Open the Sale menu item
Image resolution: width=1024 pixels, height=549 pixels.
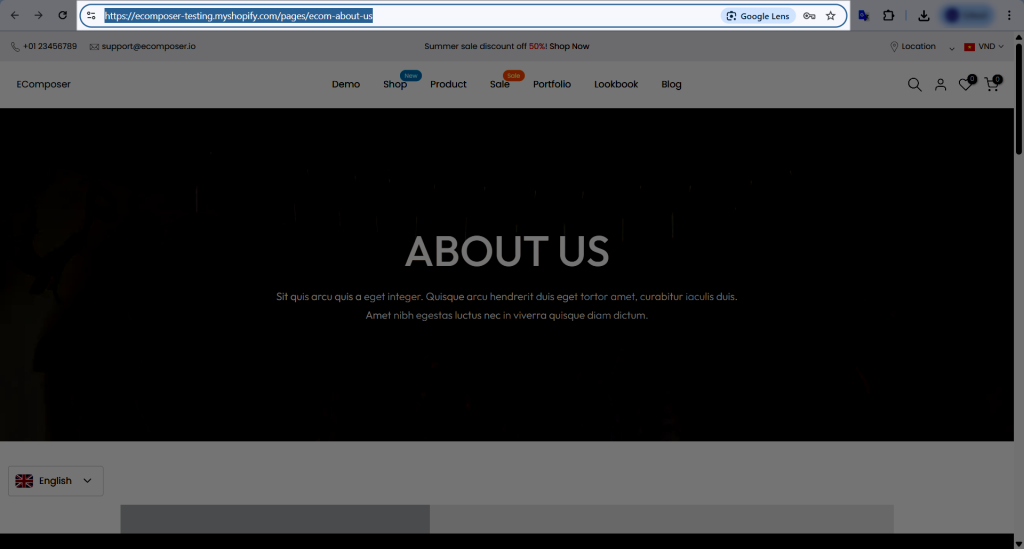[x=500, y=84]
